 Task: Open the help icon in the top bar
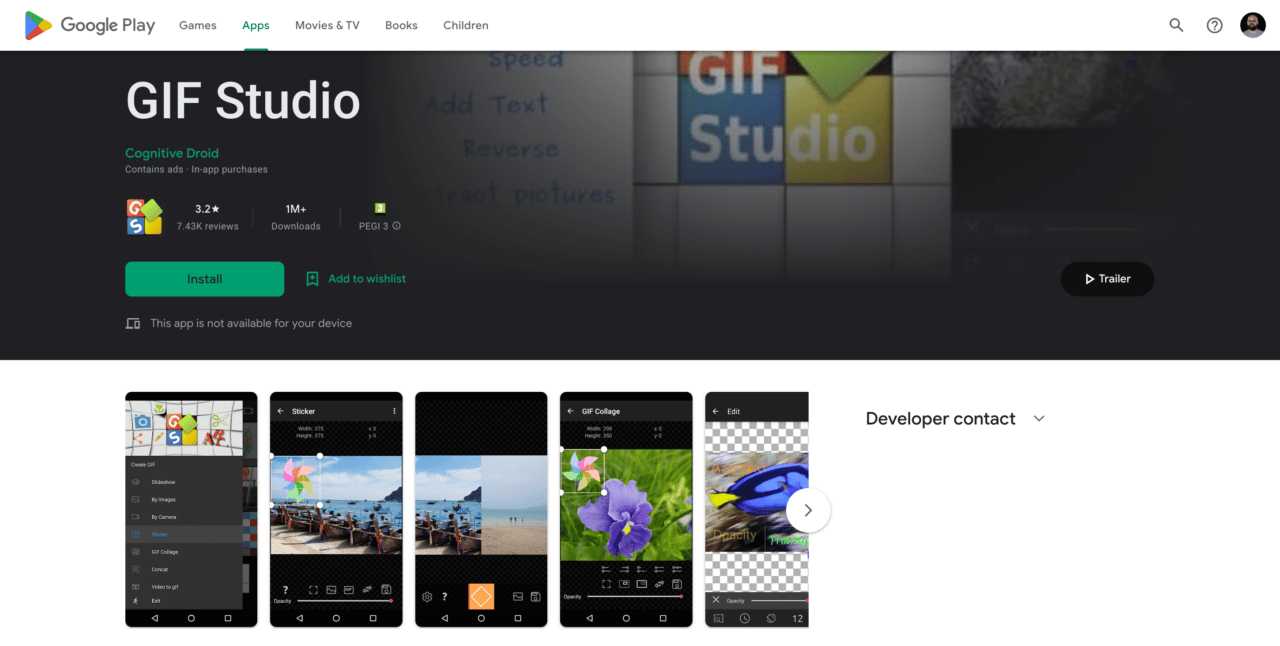click(1214, 25)
